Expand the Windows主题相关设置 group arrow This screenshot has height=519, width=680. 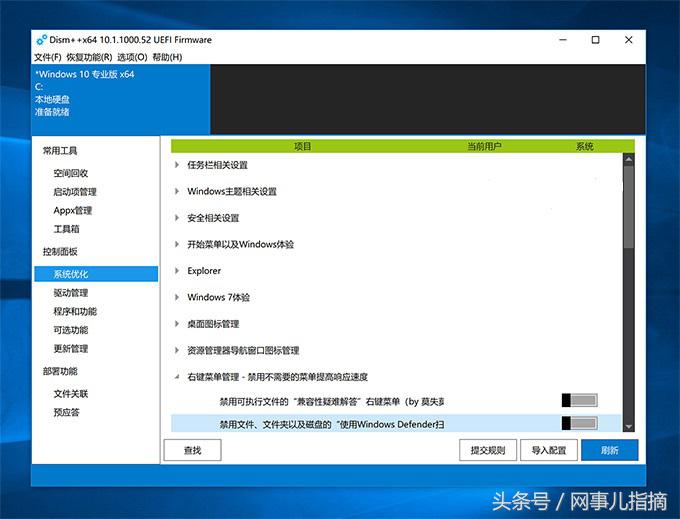tap(177, 191)
